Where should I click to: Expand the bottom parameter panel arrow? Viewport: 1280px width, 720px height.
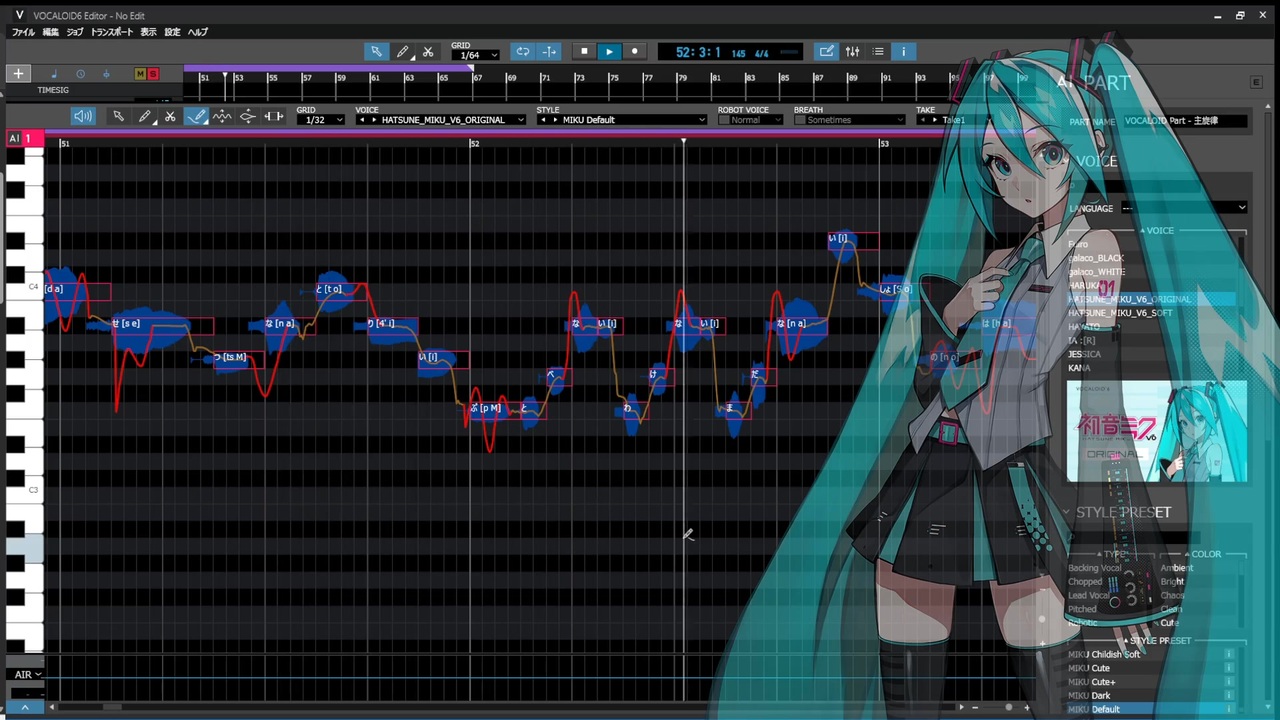(x=25, y=707)
